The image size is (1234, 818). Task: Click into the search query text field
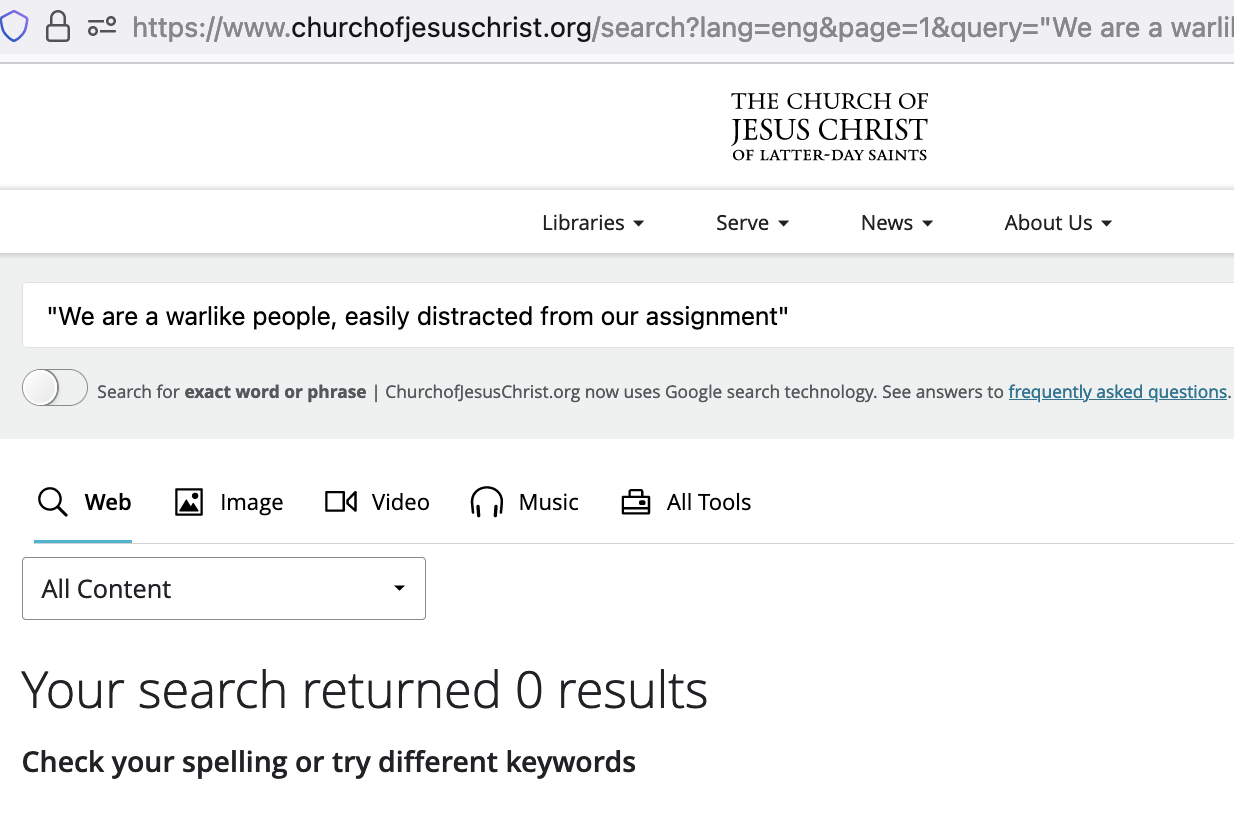pos(628,316)
